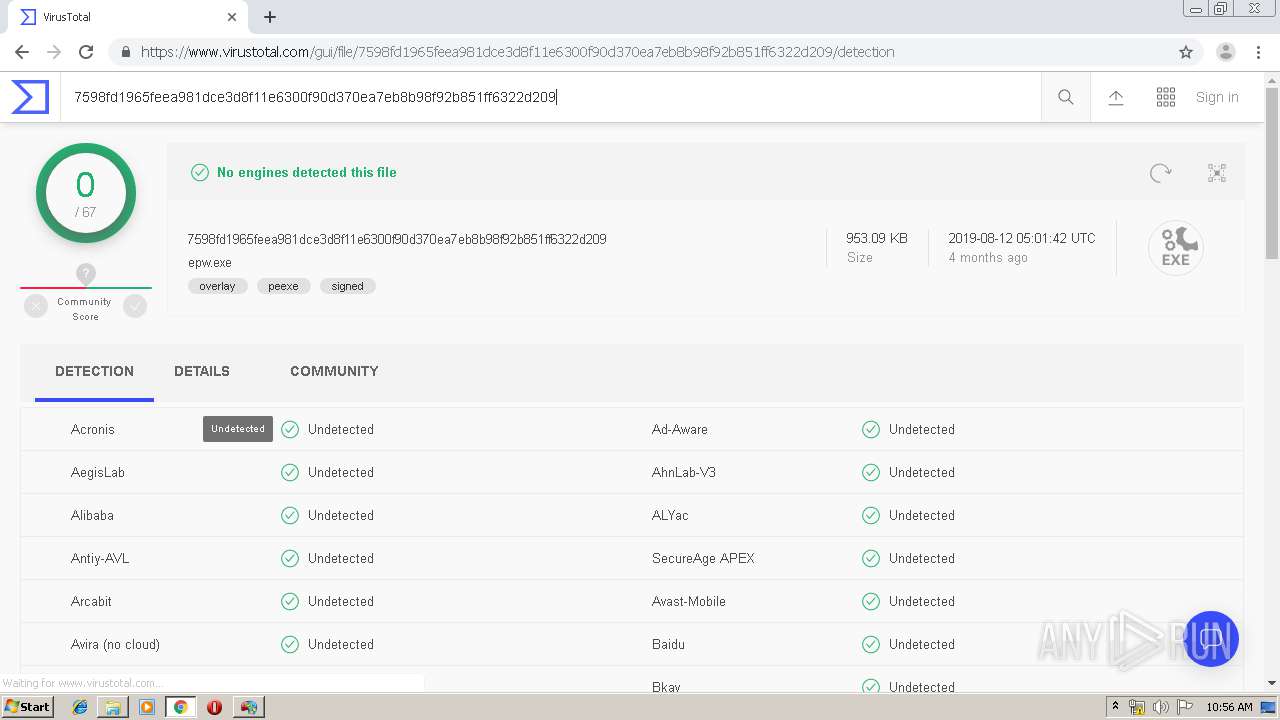Click the Avira (no cloud) engine name

pos(115,644)
